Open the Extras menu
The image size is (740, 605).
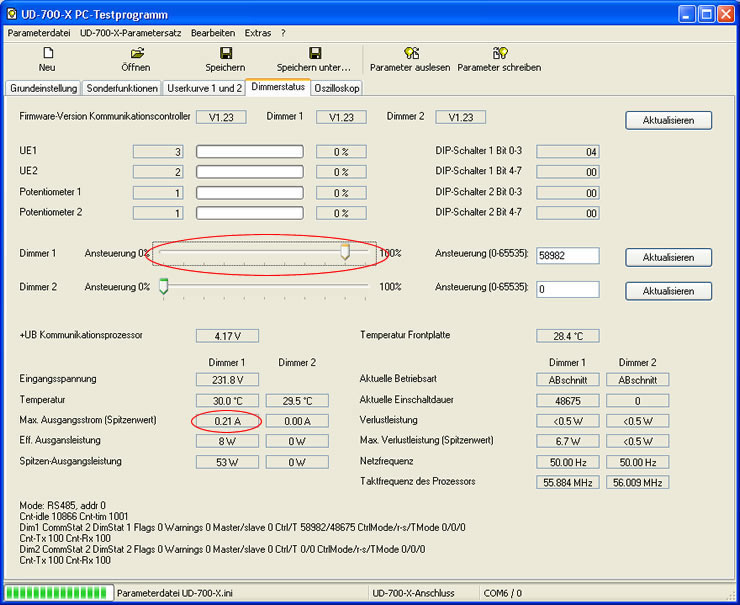coord(258,33)
